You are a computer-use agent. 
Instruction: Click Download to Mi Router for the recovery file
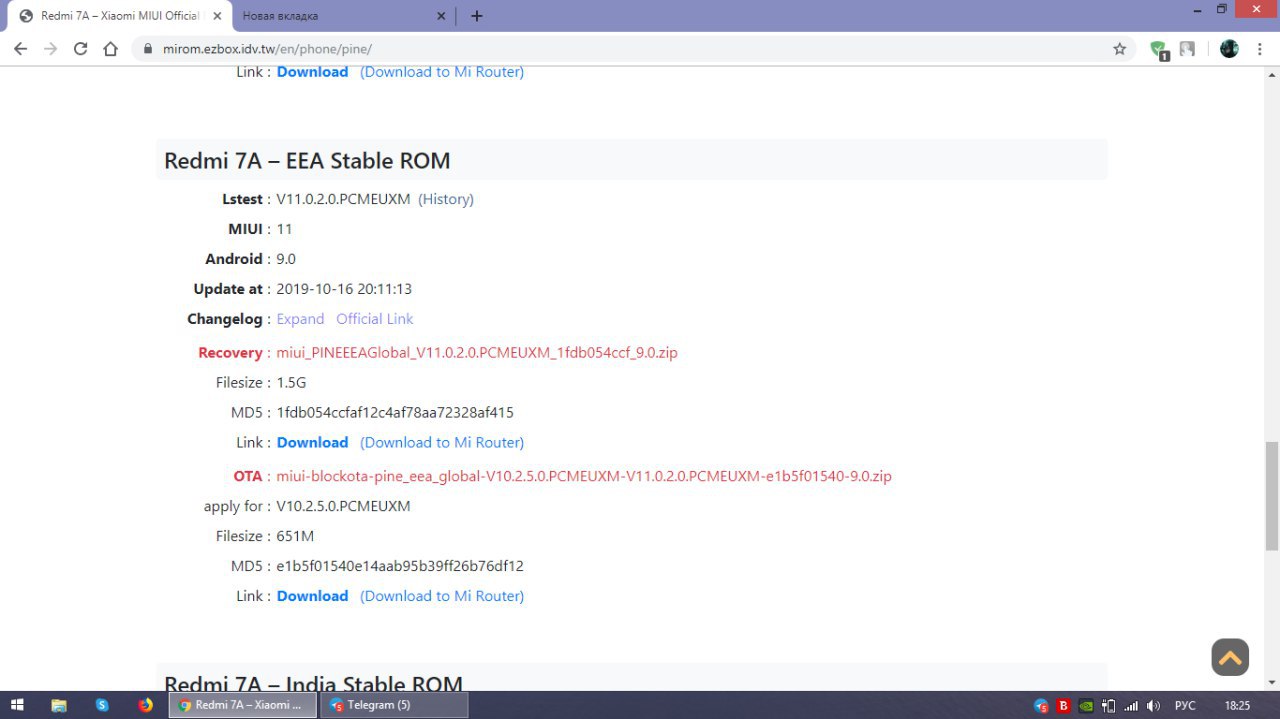tap(442, 442)
